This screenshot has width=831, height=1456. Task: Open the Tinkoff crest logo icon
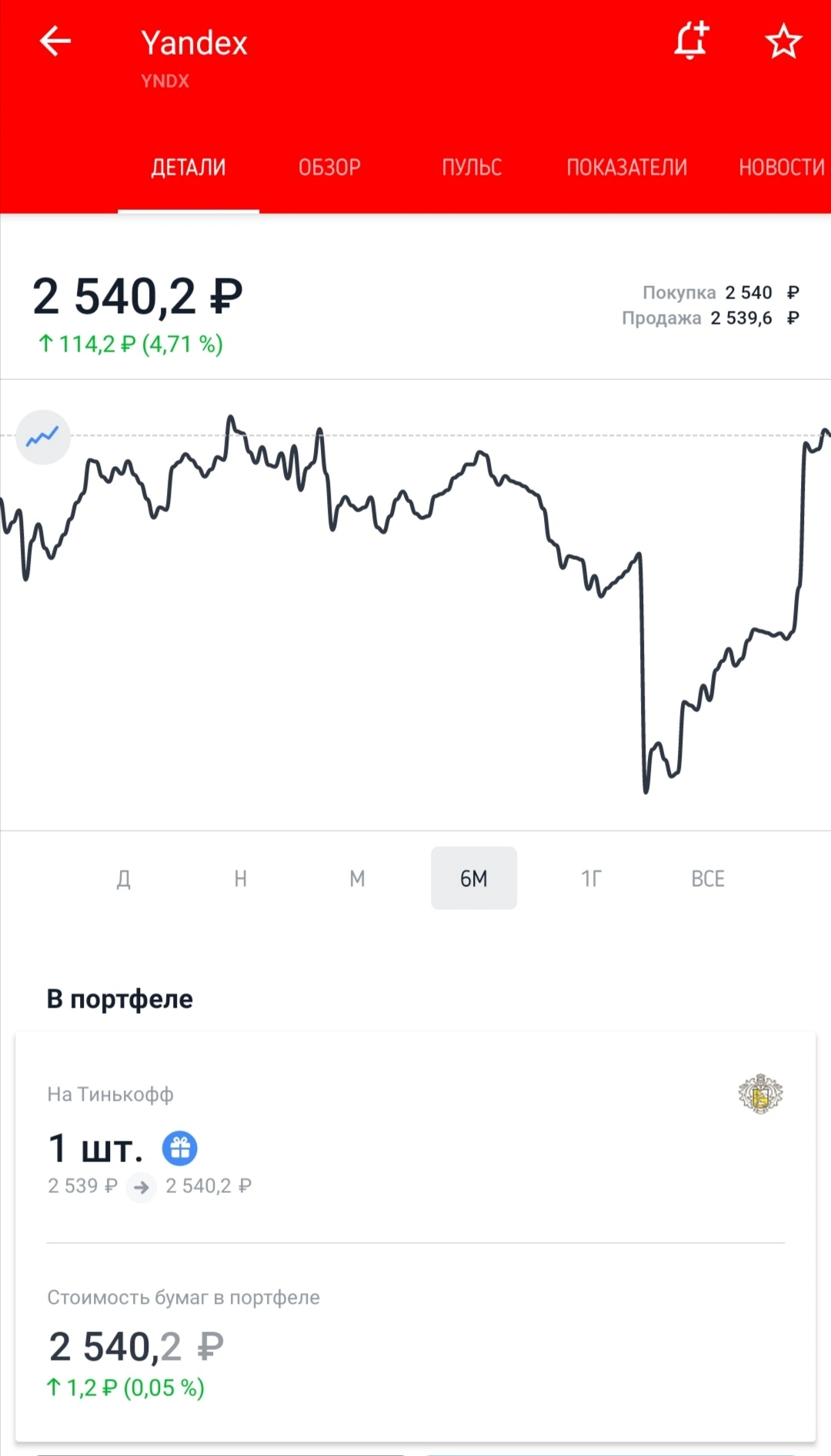click(760, 1094)
